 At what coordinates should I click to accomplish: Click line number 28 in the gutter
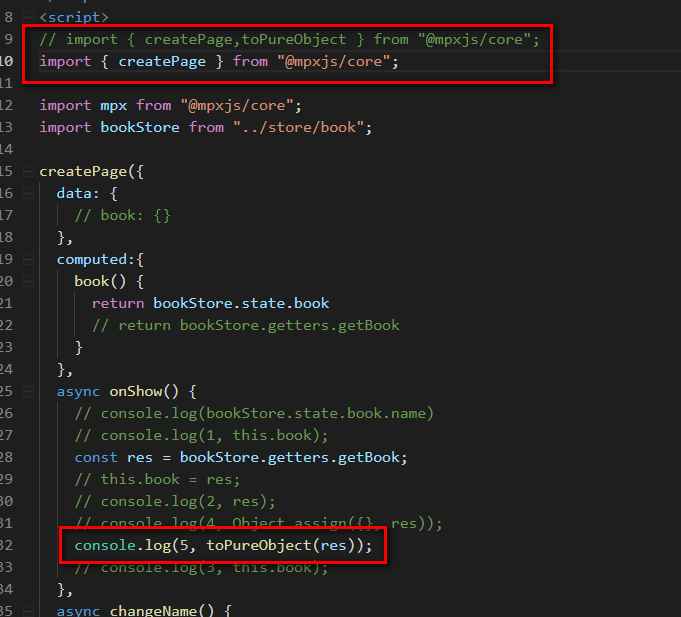tap(6, 458)
